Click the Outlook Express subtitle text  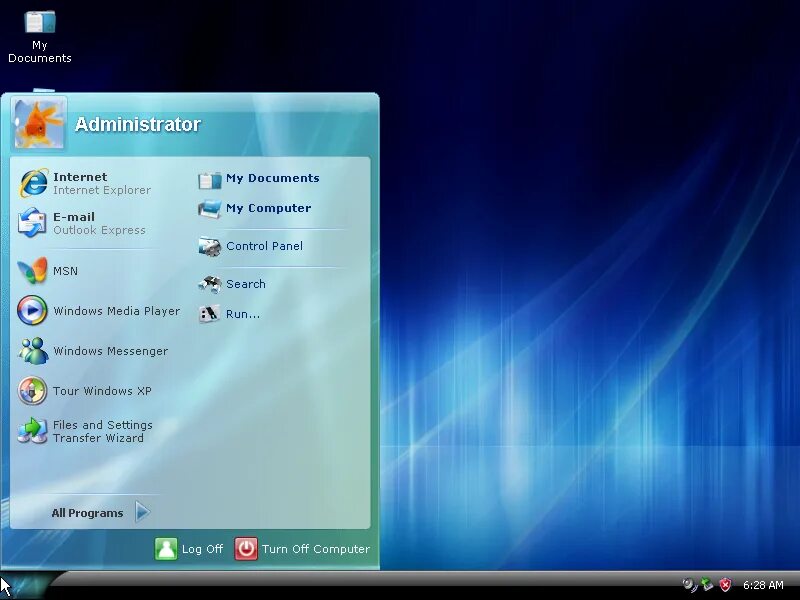tap(99, 230)
